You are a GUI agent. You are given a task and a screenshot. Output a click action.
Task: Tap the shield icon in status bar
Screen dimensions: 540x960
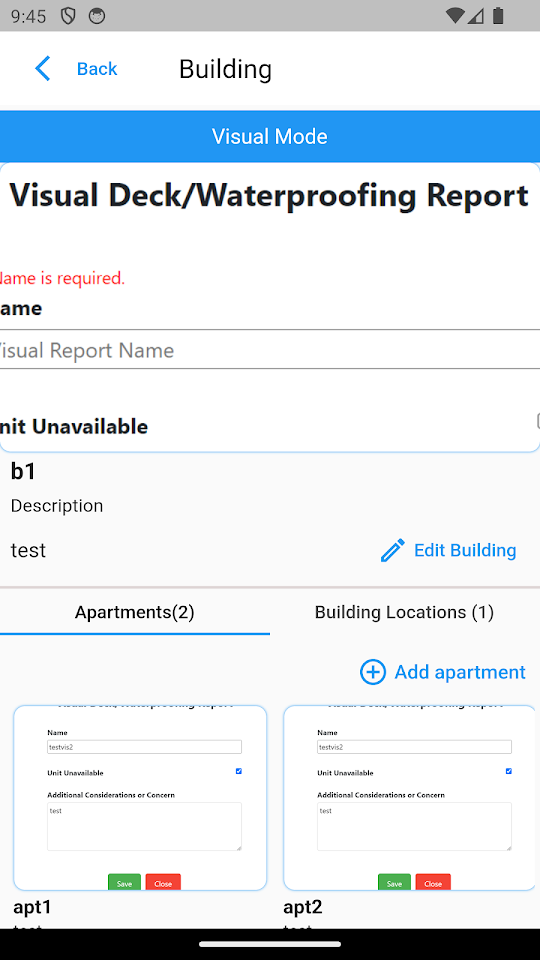point(68,16)
